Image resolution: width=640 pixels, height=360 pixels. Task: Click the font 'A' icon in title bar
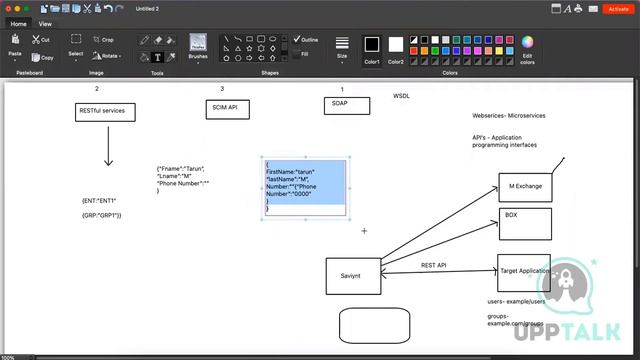pos(567,9)
